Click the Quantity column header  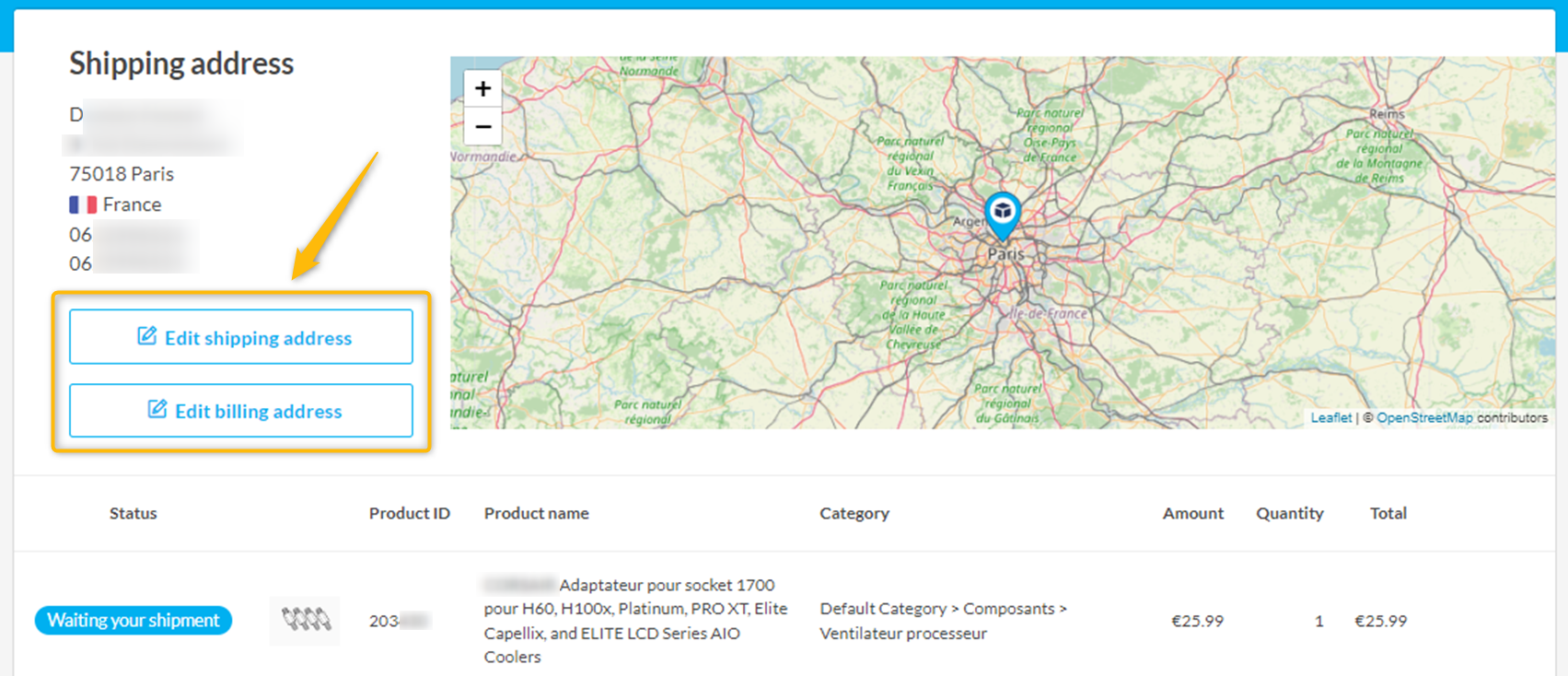click(1289, 513)
